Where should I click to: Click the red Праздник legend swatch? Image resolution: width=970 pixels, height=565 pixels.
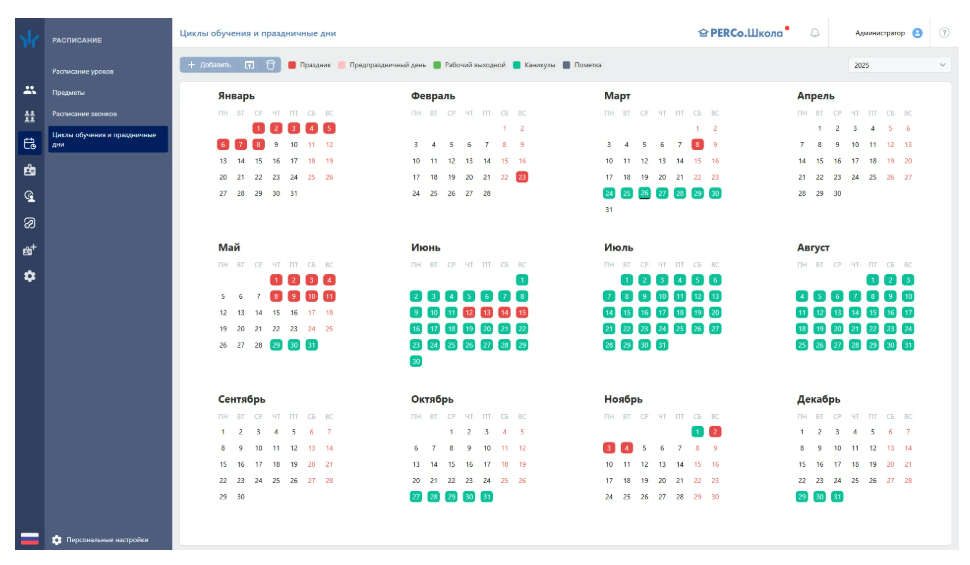click(292, 65)
